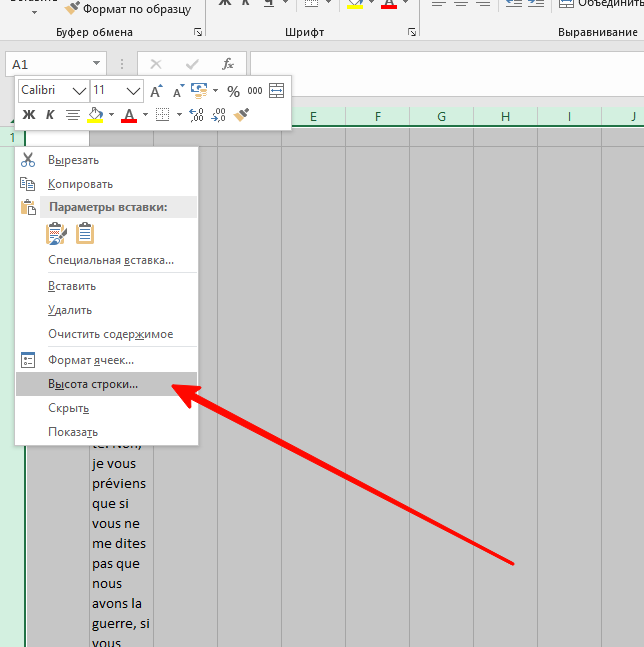Expand borders dropdown arrow in mini toolbar

coord(179,115)
